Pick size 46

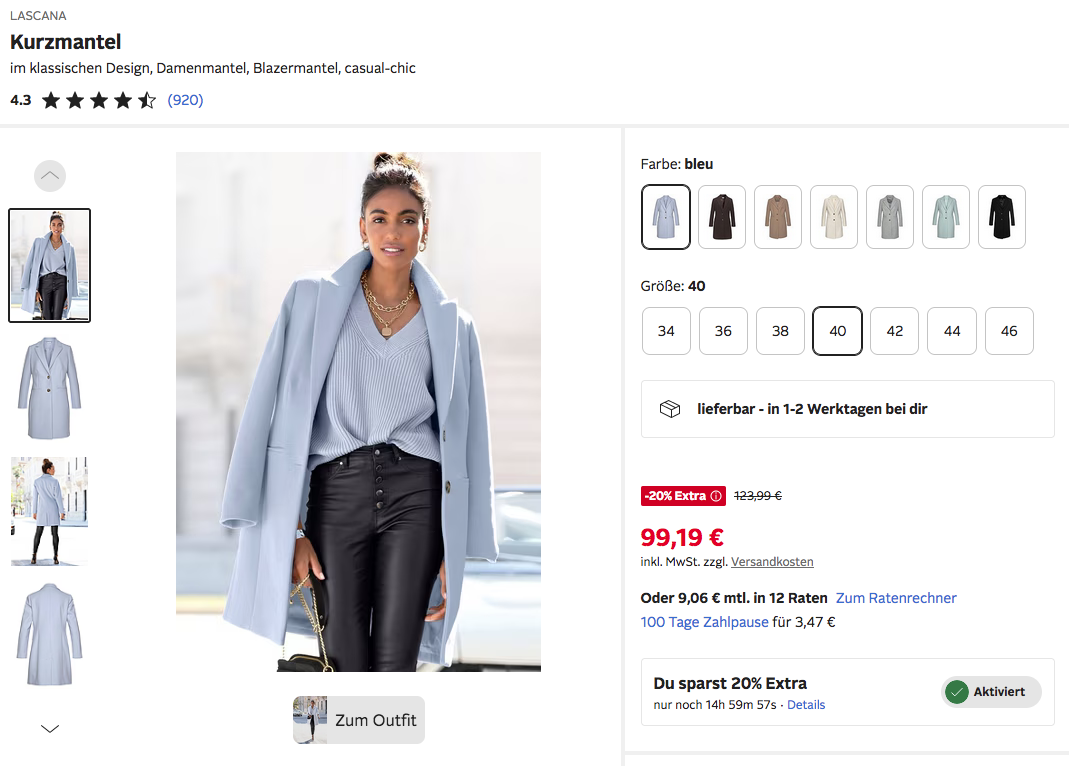[x=1009, y=331]
